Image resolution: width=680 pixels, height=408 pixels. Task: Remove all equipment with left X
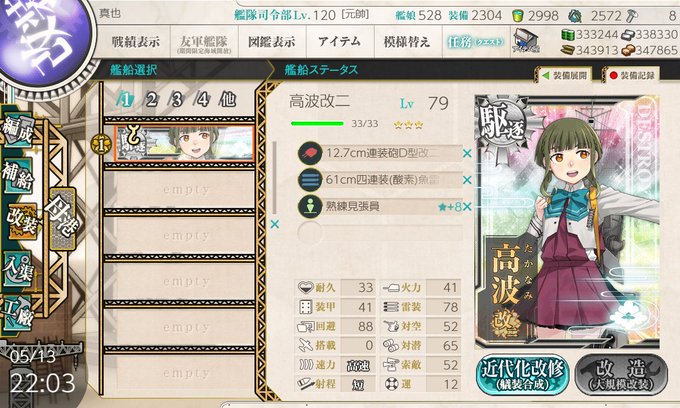pyautogui.click(x=275, y=224)
